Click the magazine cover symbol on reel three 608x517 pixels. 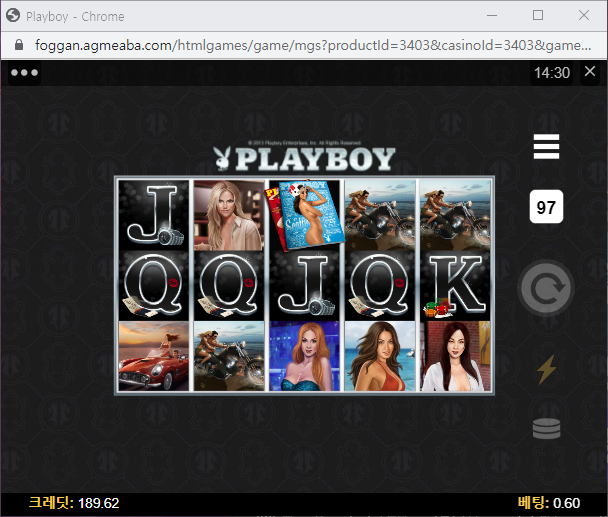pos(305,215)
